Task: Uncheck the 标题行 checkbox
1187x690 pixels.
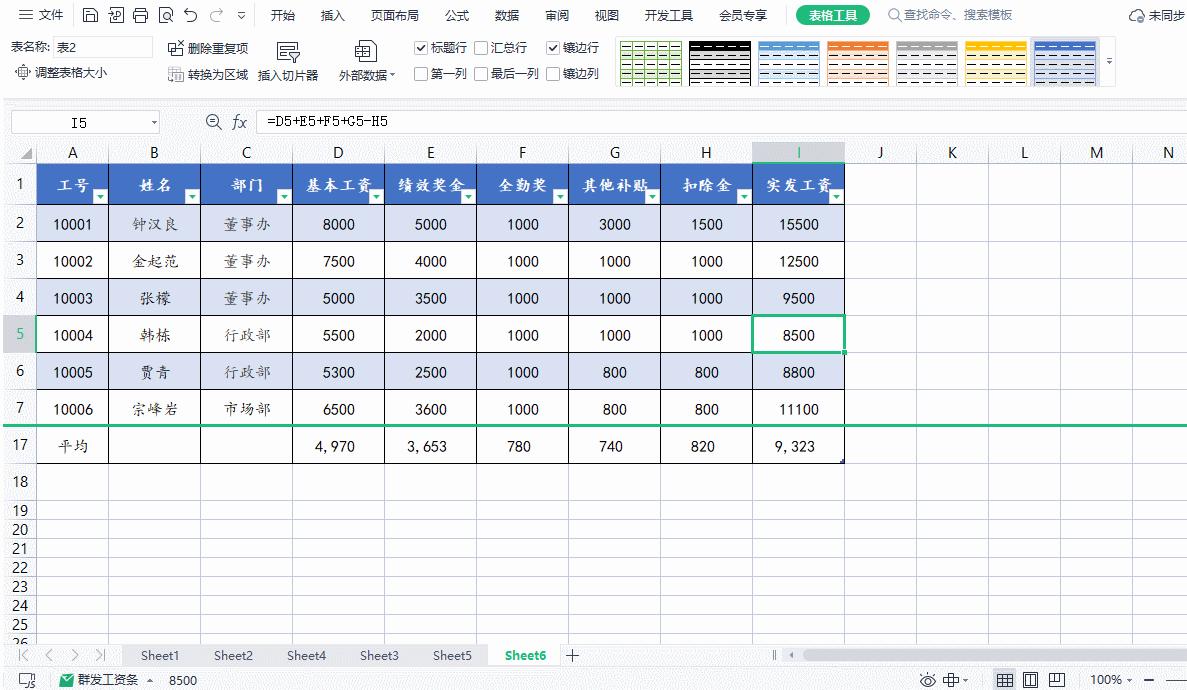Action: (x=421, y=46)
